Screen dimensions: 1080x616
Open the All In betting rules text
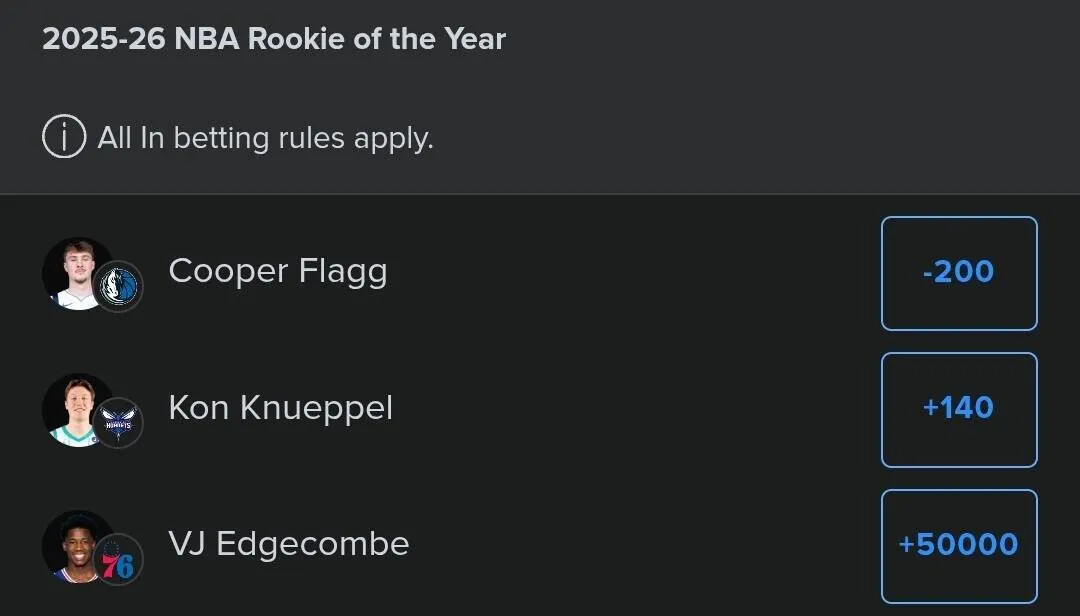pos(265,137)
